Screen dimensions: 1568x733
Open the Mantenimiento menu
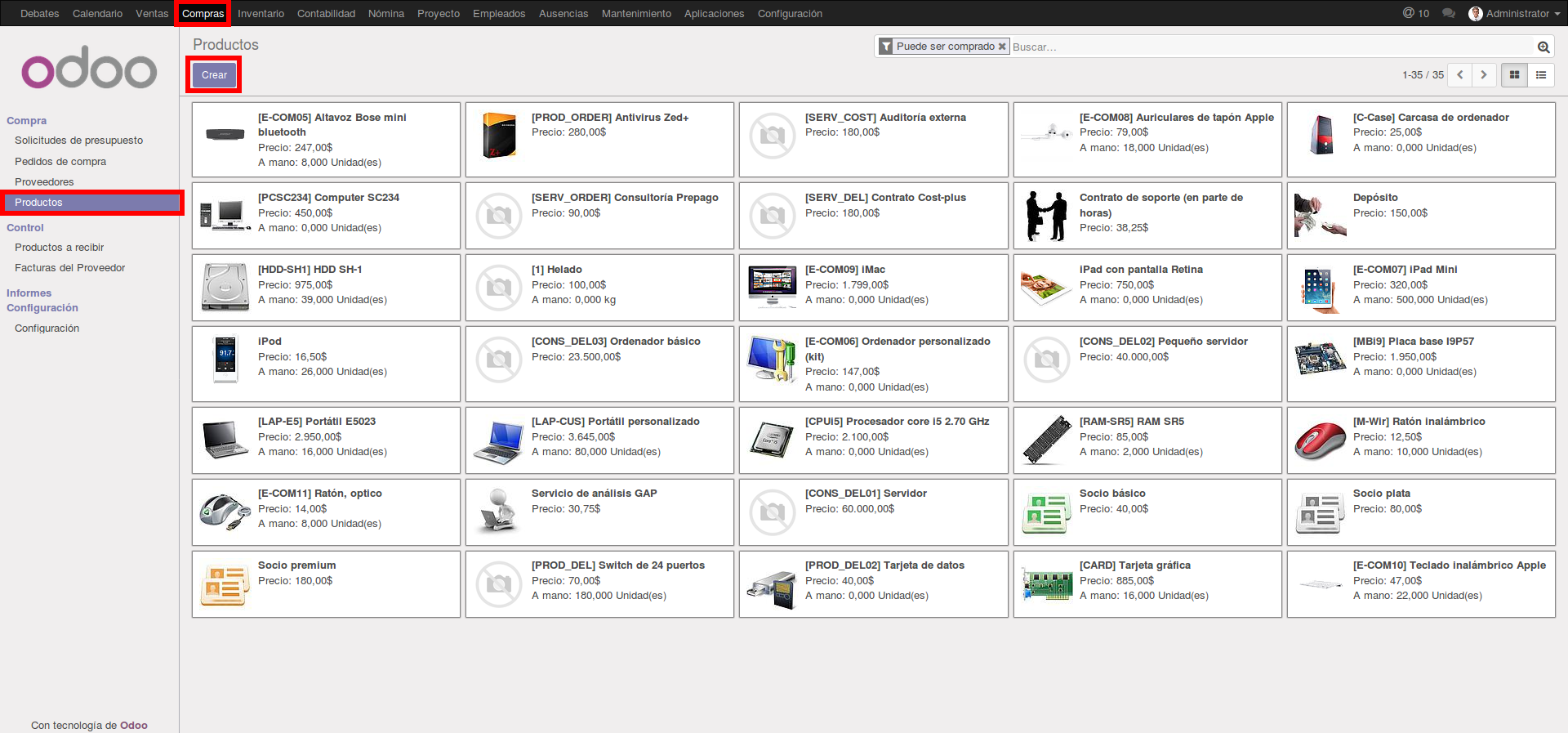tap(636, 14)
